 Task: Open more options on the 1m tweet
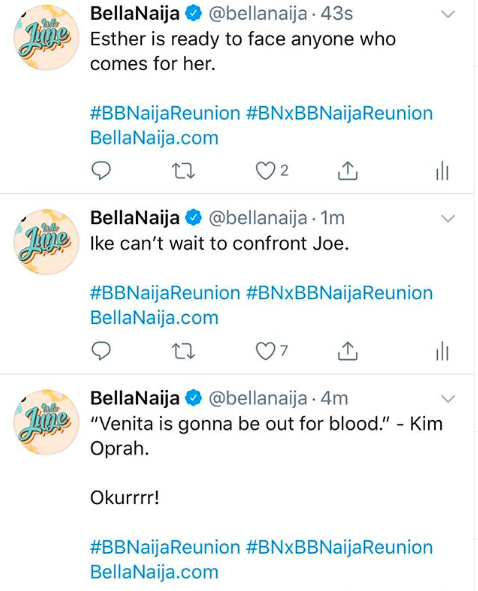(448, 219)
